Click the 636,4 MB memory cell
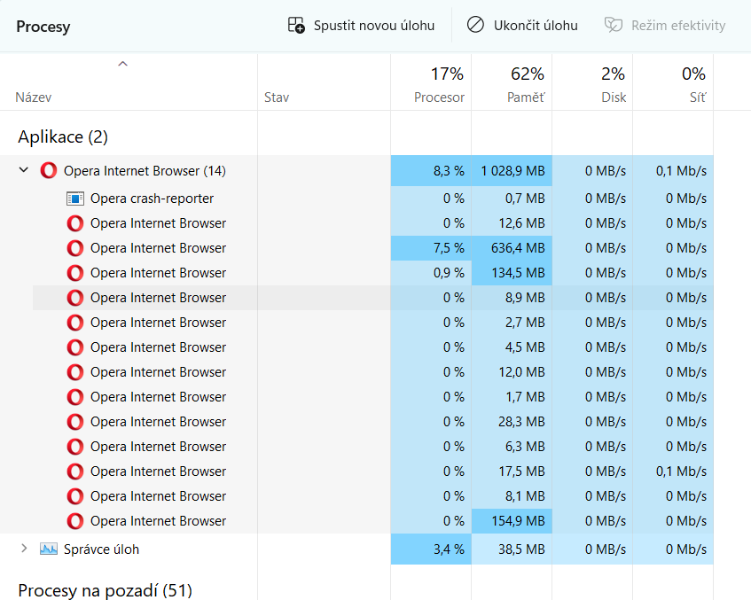Screen dimensions: 751x600 [512, 248]
